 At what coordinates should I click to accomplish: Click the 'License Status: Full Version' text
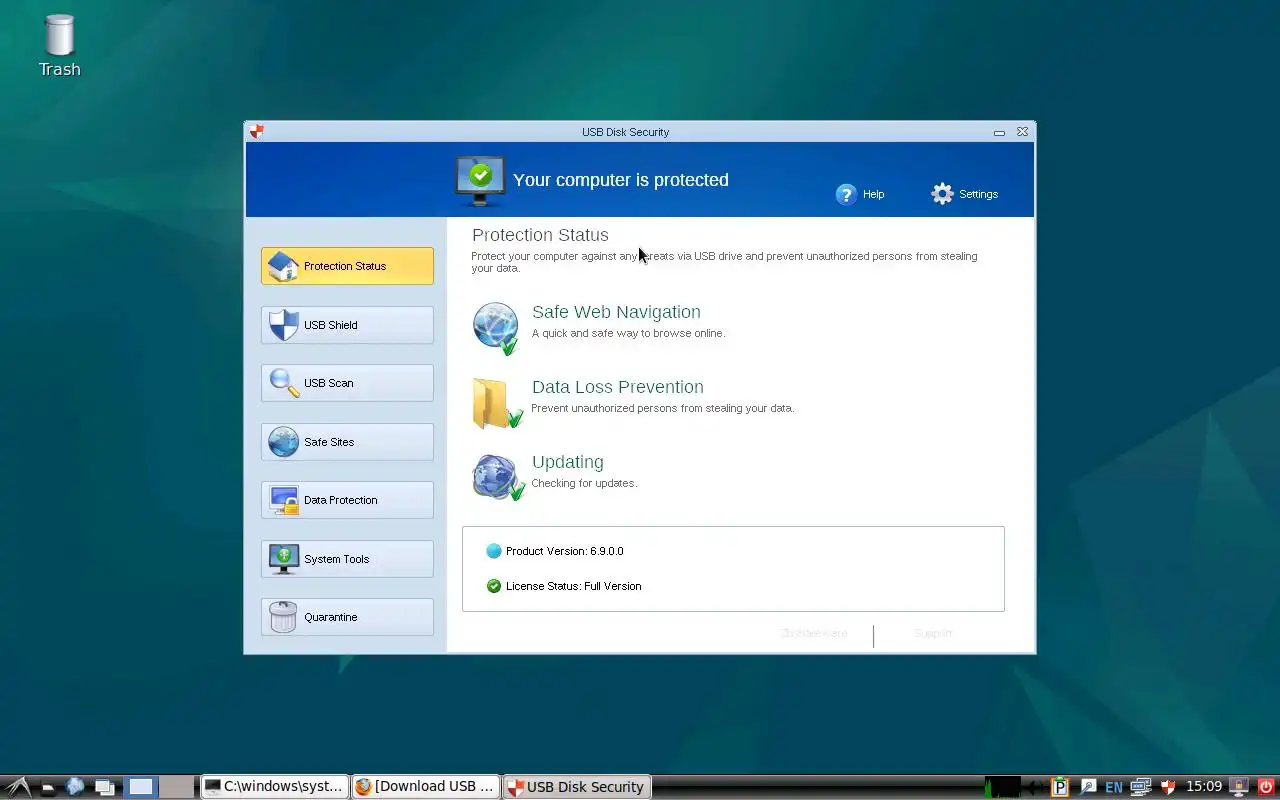pyautogui.click(x=573, y=586)
